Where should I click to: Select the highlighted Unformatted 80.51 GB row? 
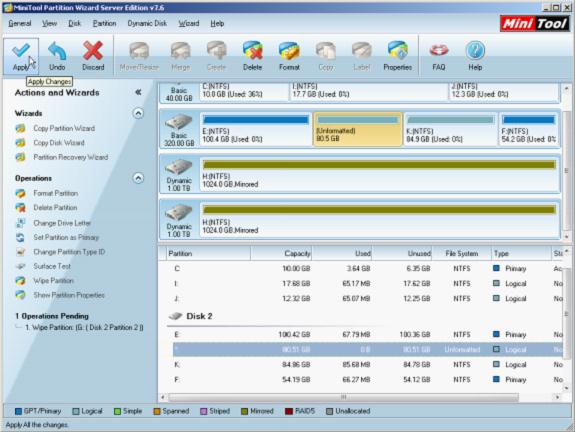coord(367,350)
